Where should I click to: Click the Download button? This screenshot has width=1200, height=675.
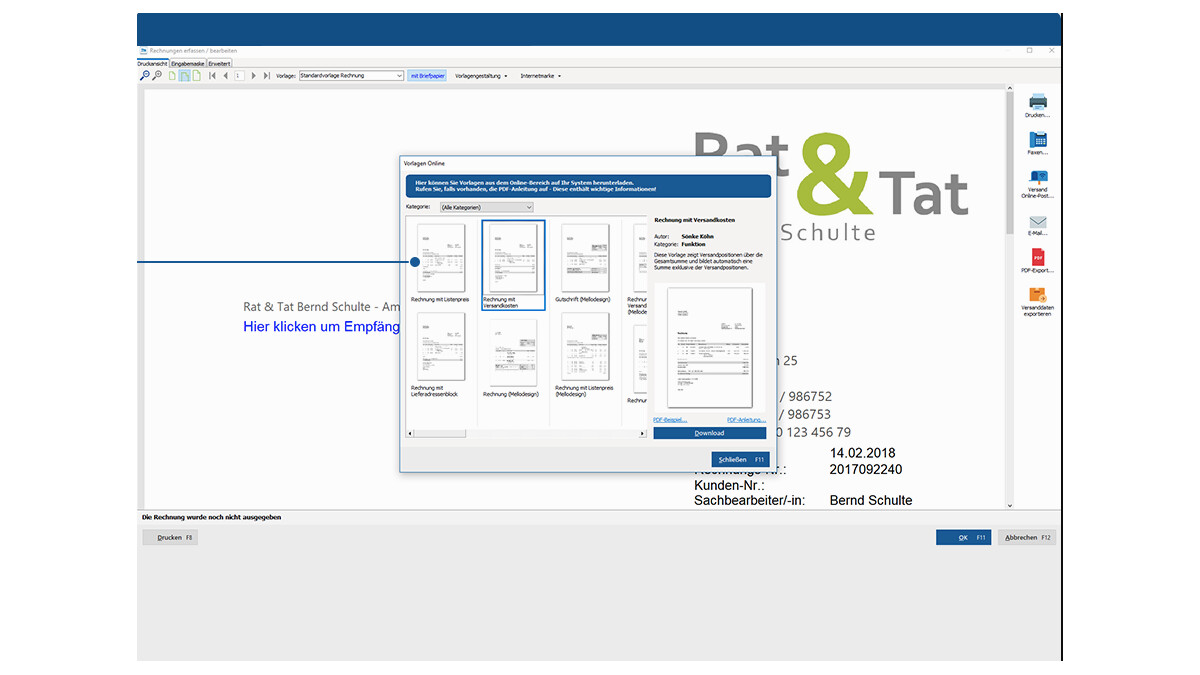pos(709,433)
